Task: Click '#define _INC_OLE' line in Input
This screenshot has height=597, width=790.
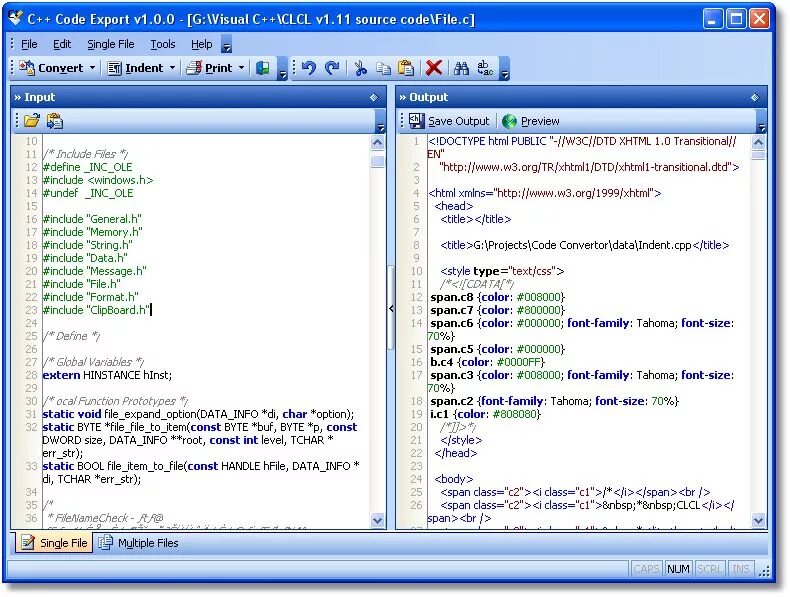Action: pos(87,167)
